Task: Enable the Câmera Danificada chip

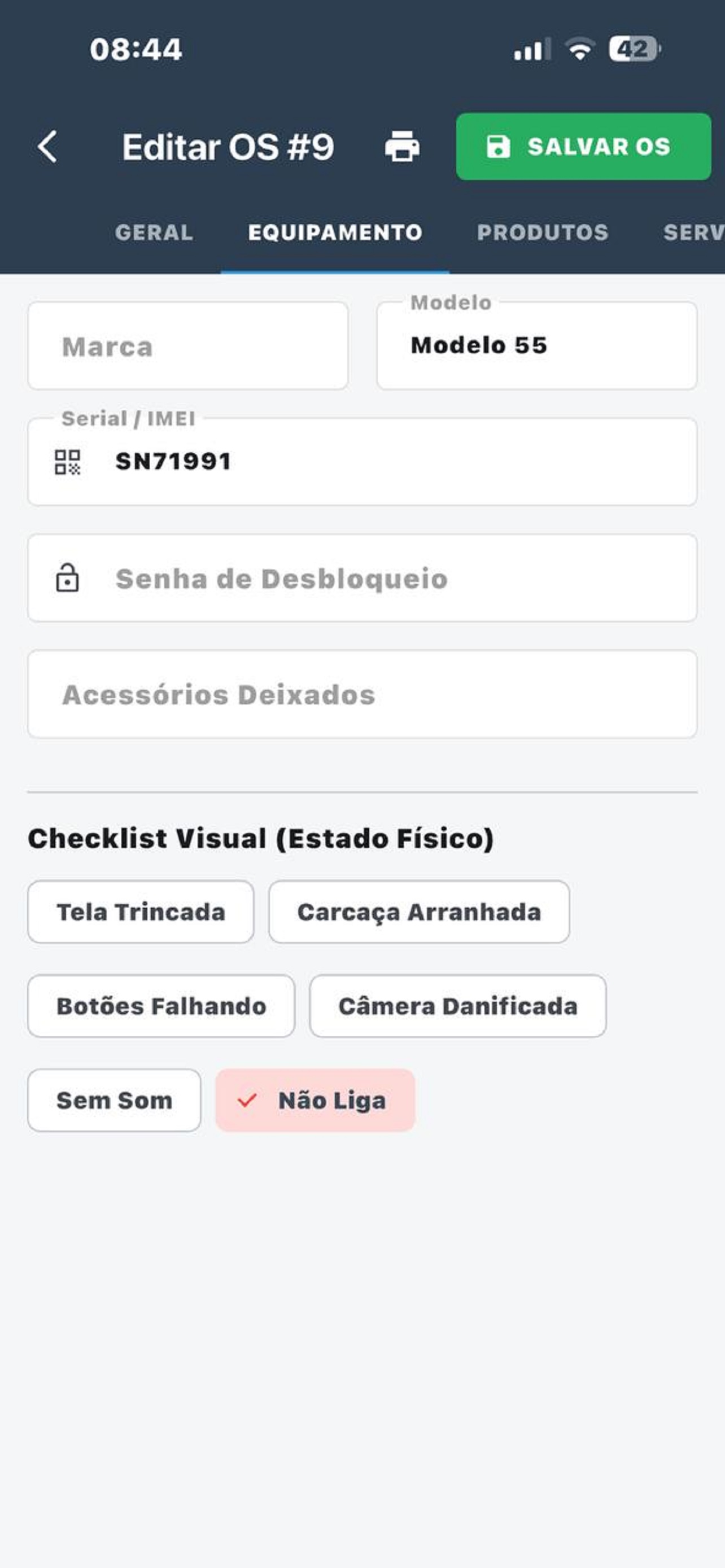Action: tap(458, 1006)
